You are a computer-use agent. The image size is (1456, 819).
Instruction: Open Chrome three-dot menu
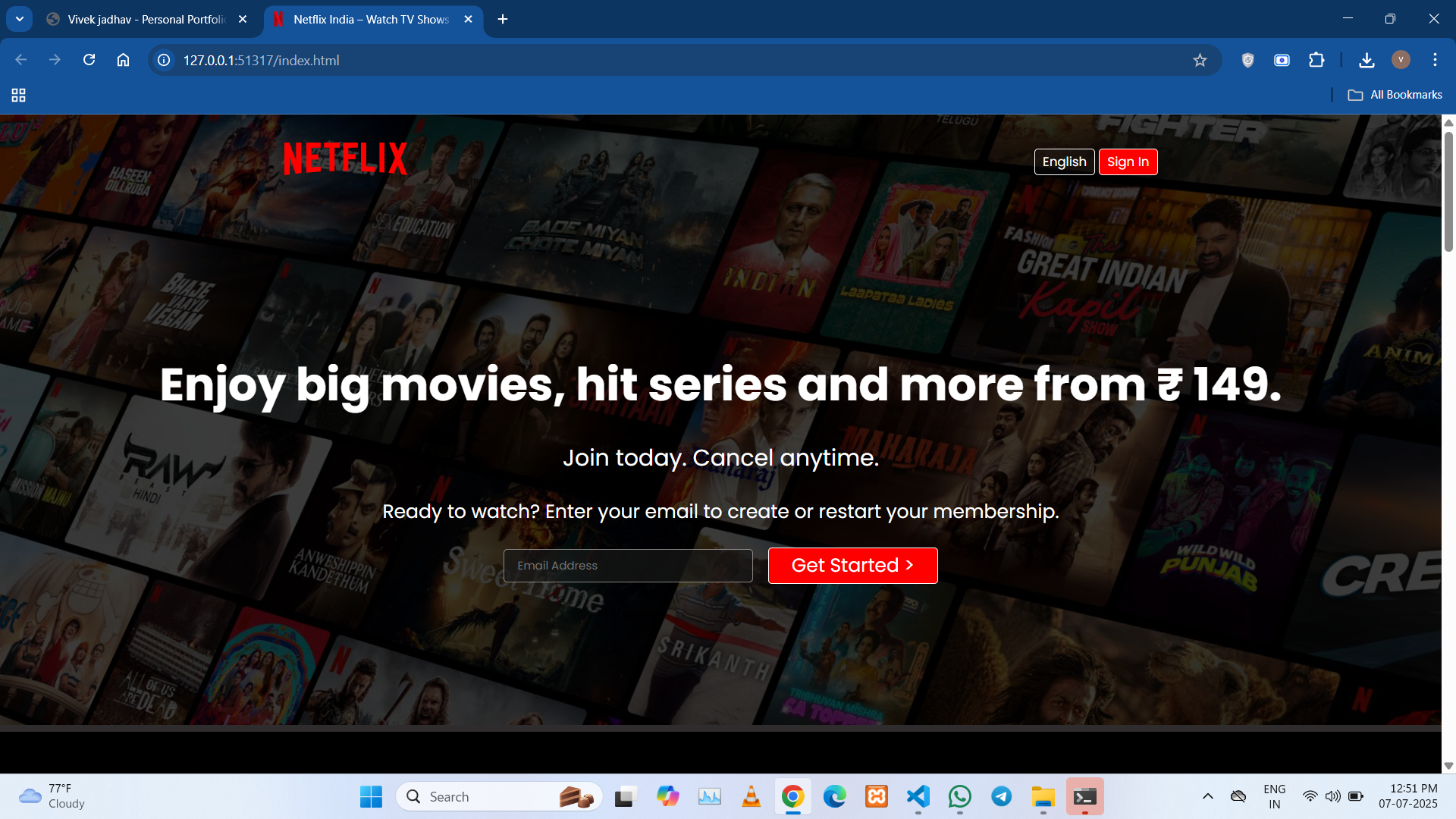(1435, 60)
